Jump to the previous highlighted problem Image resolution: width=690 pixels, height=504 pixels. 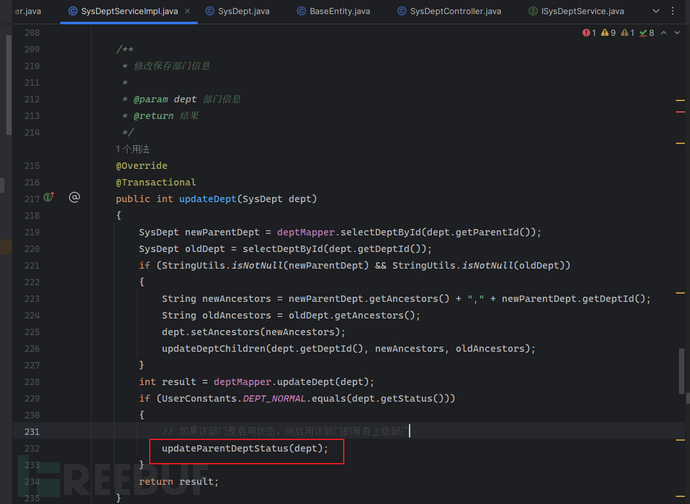coord(664,33)
